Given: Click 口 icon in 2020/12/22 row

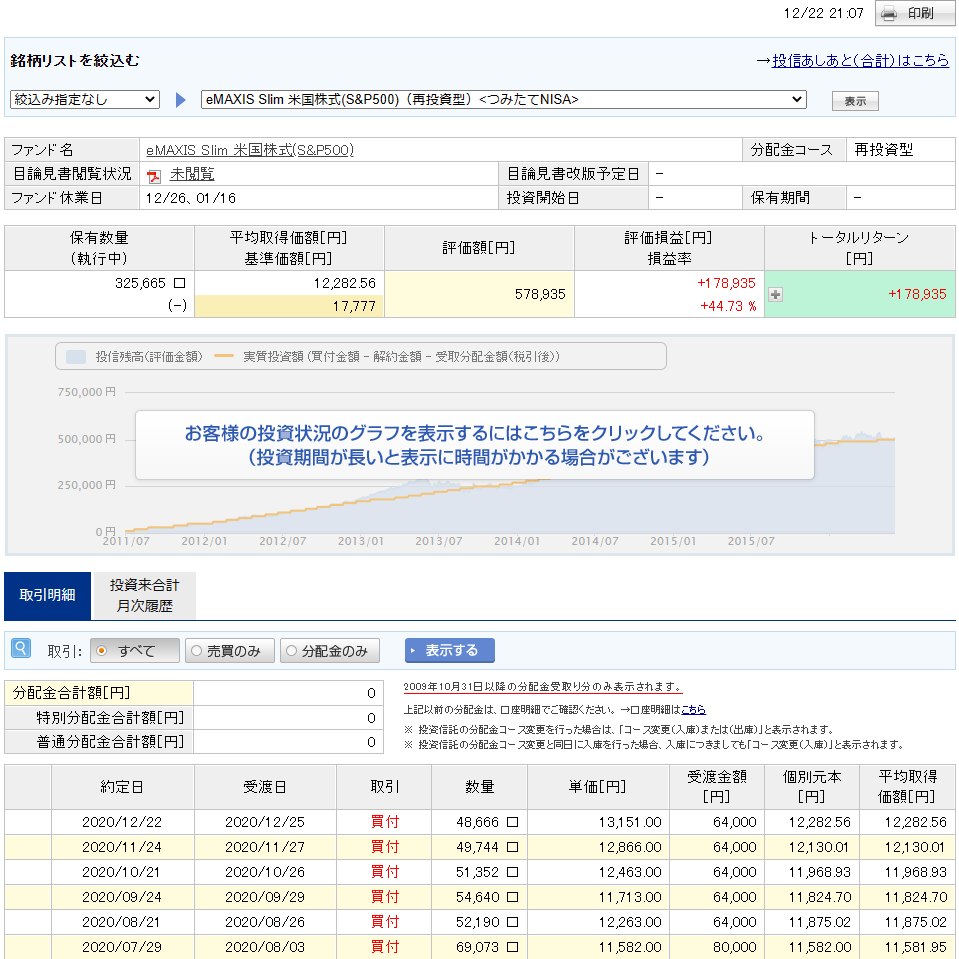Looking at the screenshot, I should [513, 822].
